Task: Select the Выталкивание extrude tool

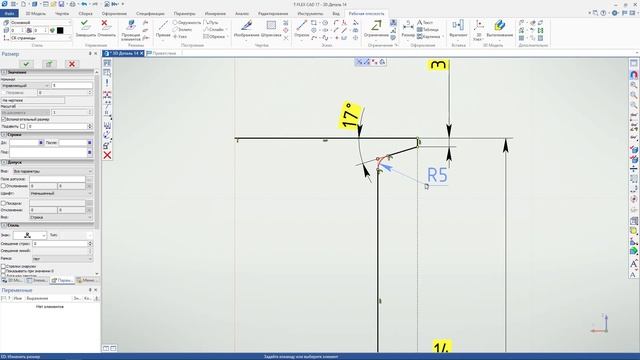Action: (x=500, y=29)
